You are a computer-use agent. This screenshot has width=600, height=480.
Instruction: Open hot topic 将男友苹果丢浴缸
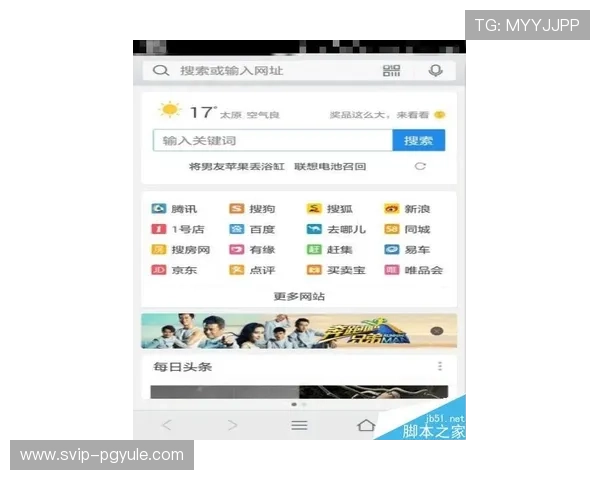tap(237, 167)
